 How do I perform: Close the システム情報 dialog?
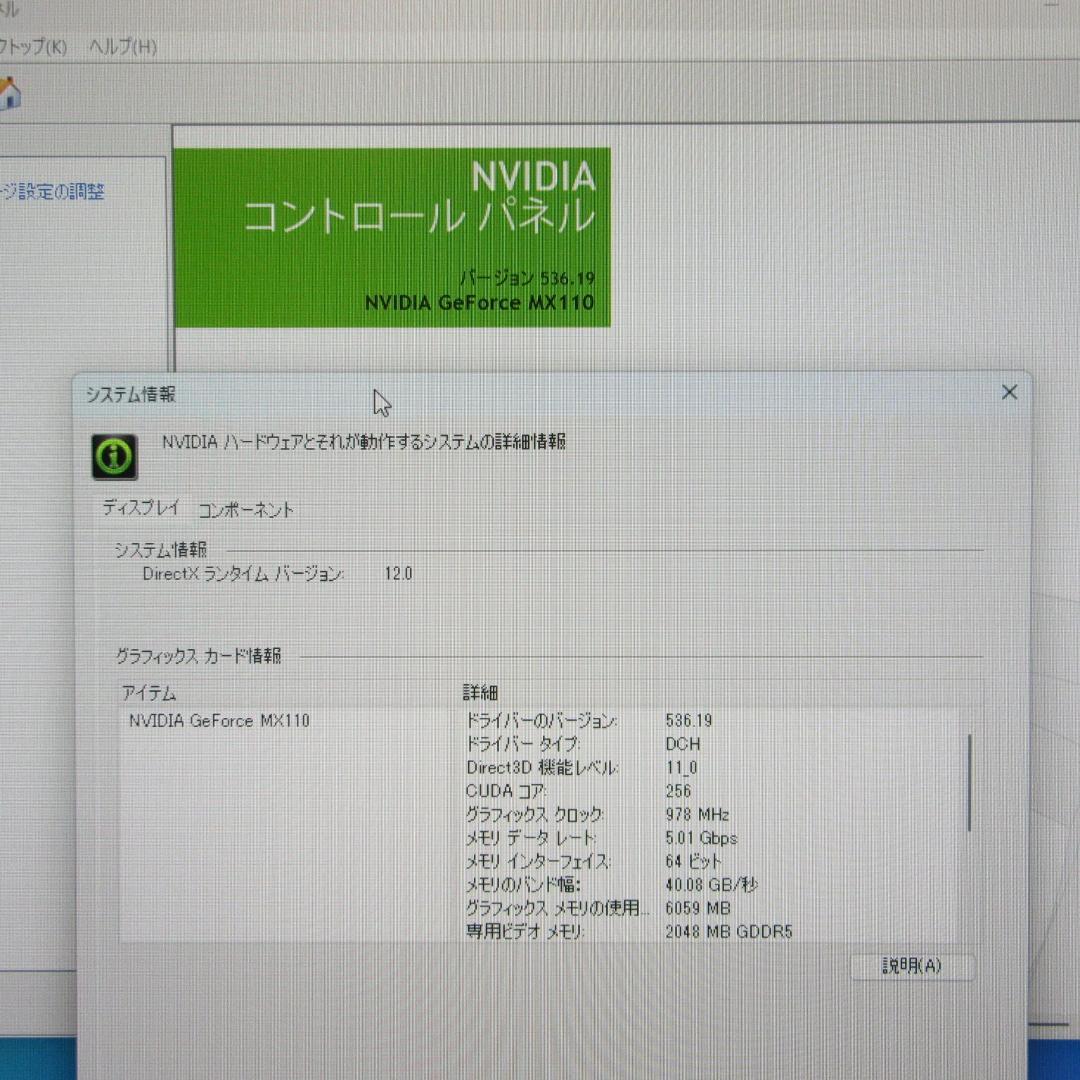click(x=1009, y=393)
